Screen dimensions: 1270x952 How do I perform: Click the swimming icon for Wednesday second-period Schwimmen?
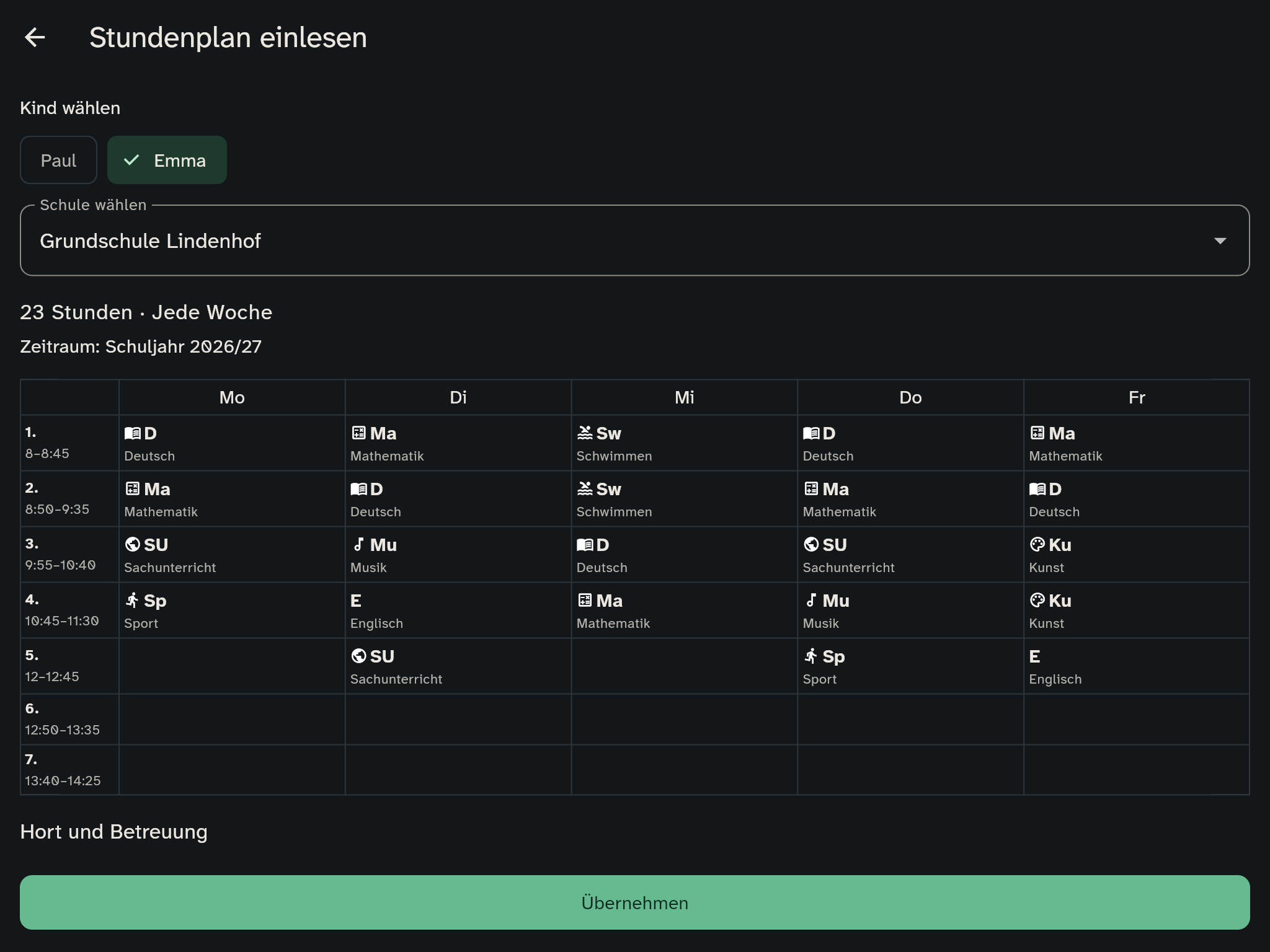(585, 489)
